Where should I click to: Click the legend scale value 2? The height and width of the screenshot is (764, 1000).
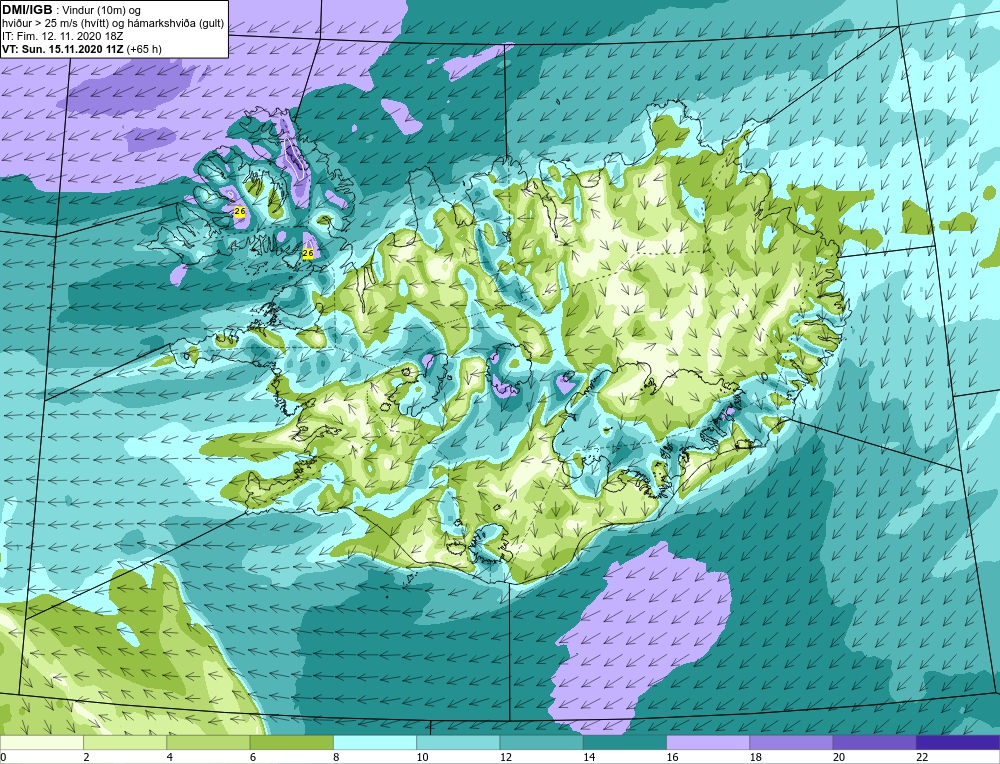point(86,757)
